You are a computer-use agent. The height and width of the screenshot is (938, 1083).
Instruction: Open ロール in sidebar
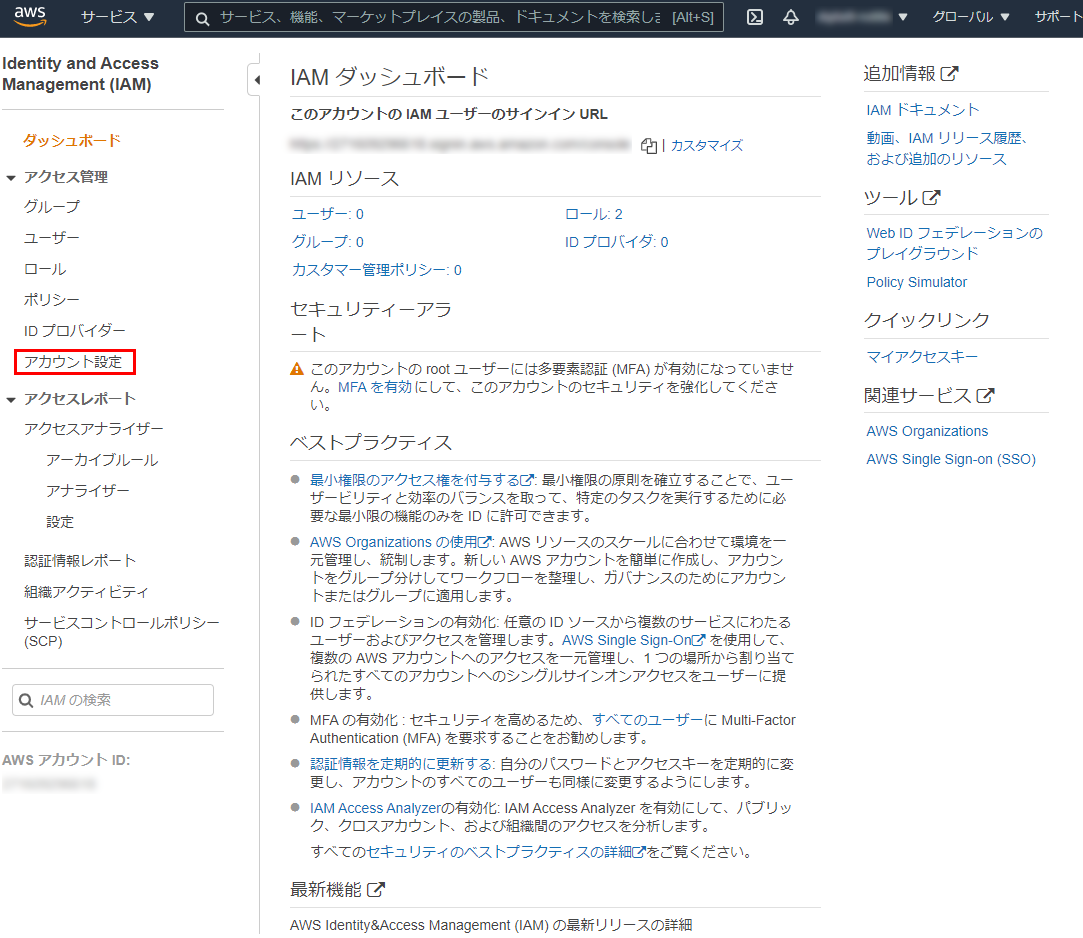coord(45,269)
